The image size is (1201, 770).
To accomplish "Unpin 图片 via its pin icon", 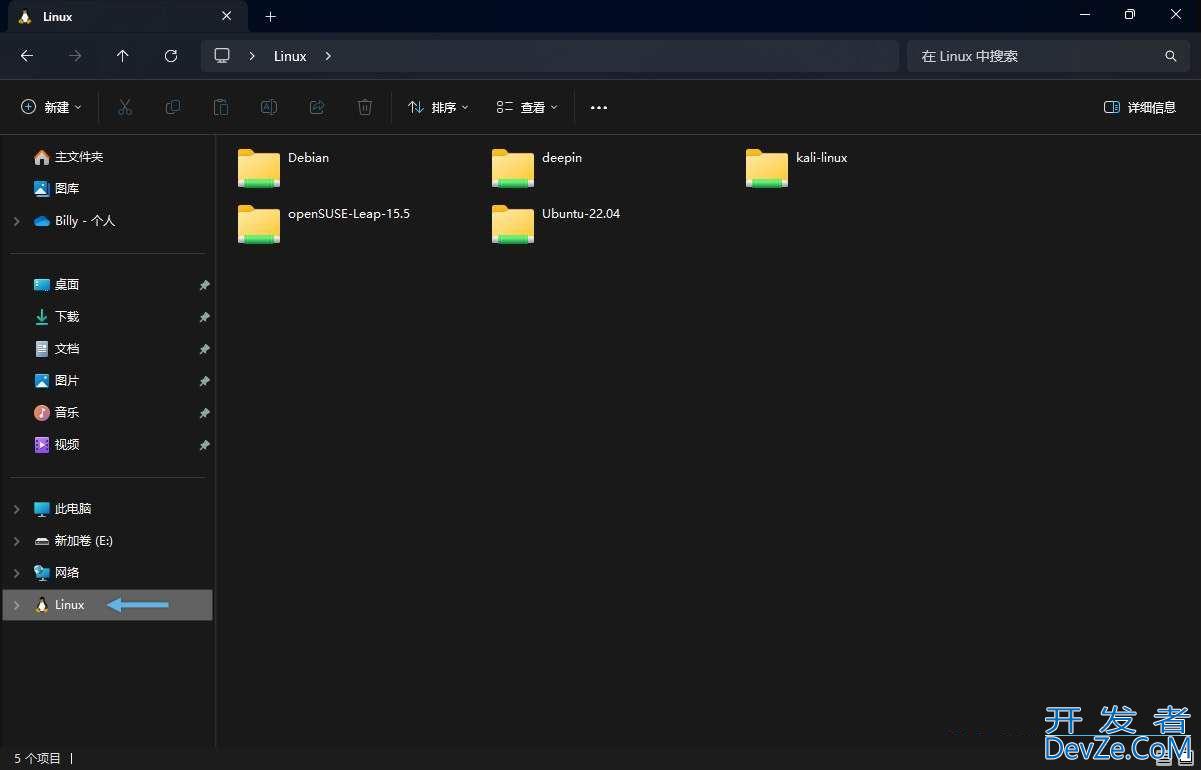I will pyautogui.click(x=204, y=381).
